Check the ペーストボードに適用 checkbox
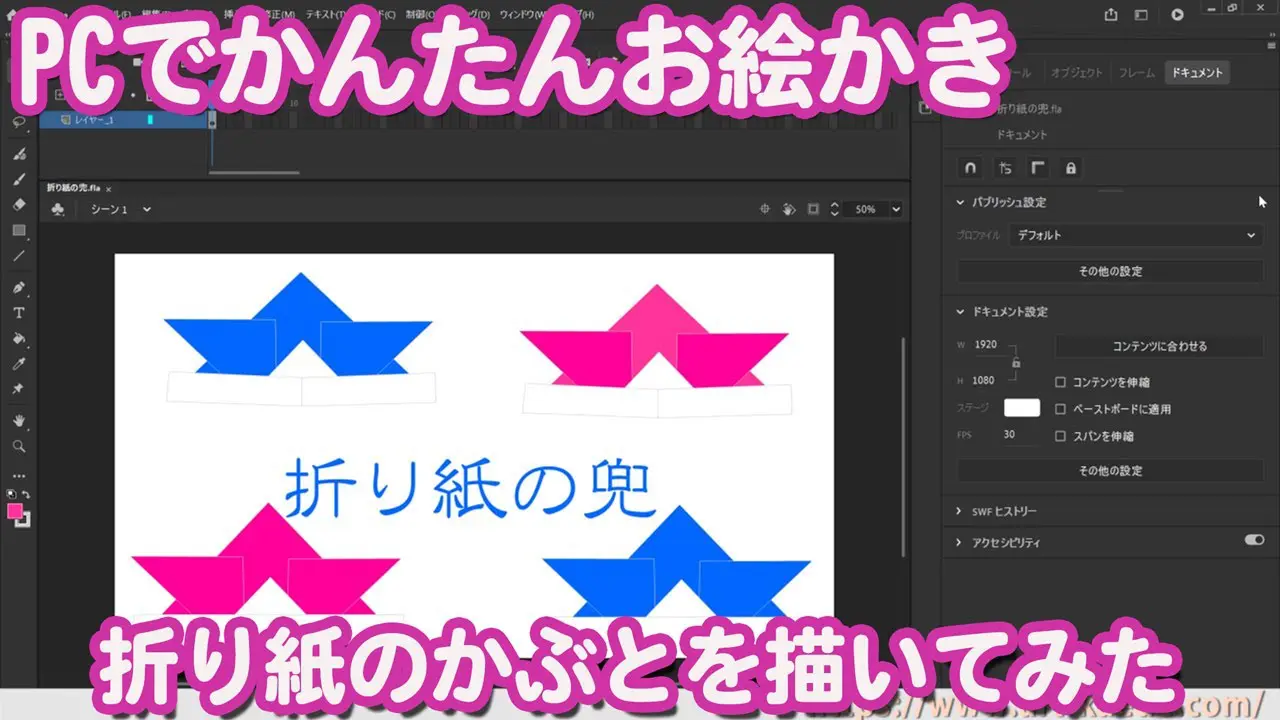The width and height of the screenshot is (1280, 720). tap(1061, 409)
